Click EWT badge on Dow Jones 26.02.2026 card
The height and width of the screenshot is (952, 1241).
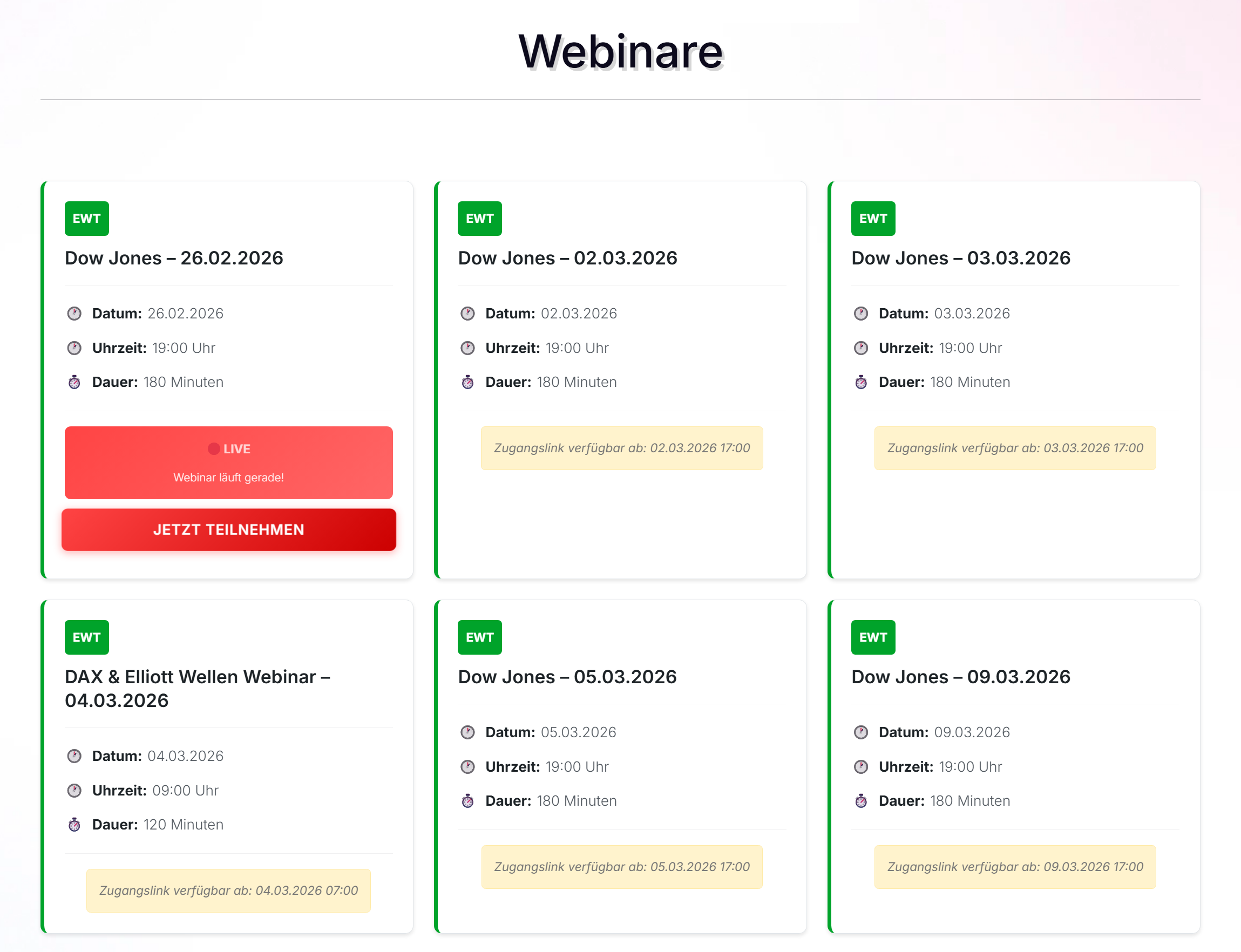86,218
